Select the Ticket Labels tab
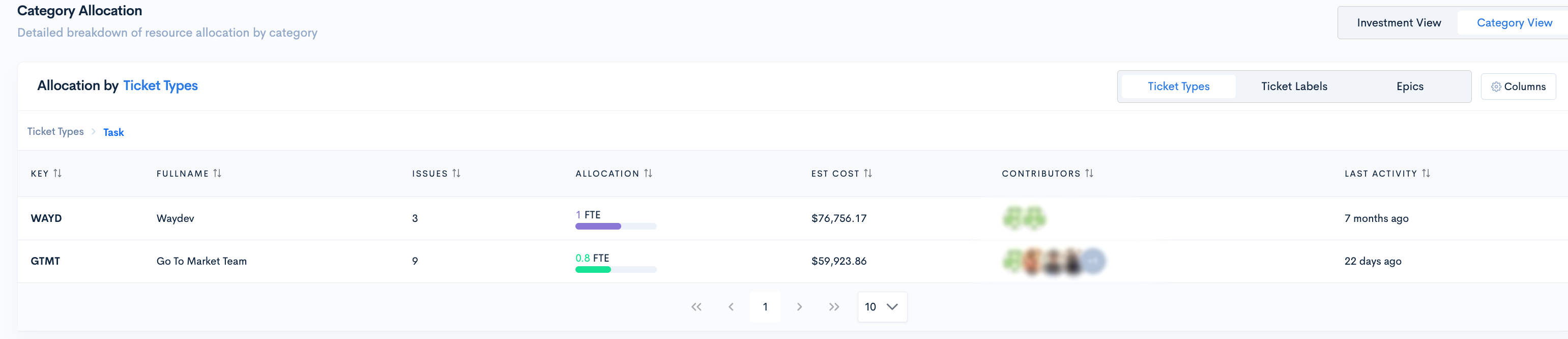 click(1294, 87)
